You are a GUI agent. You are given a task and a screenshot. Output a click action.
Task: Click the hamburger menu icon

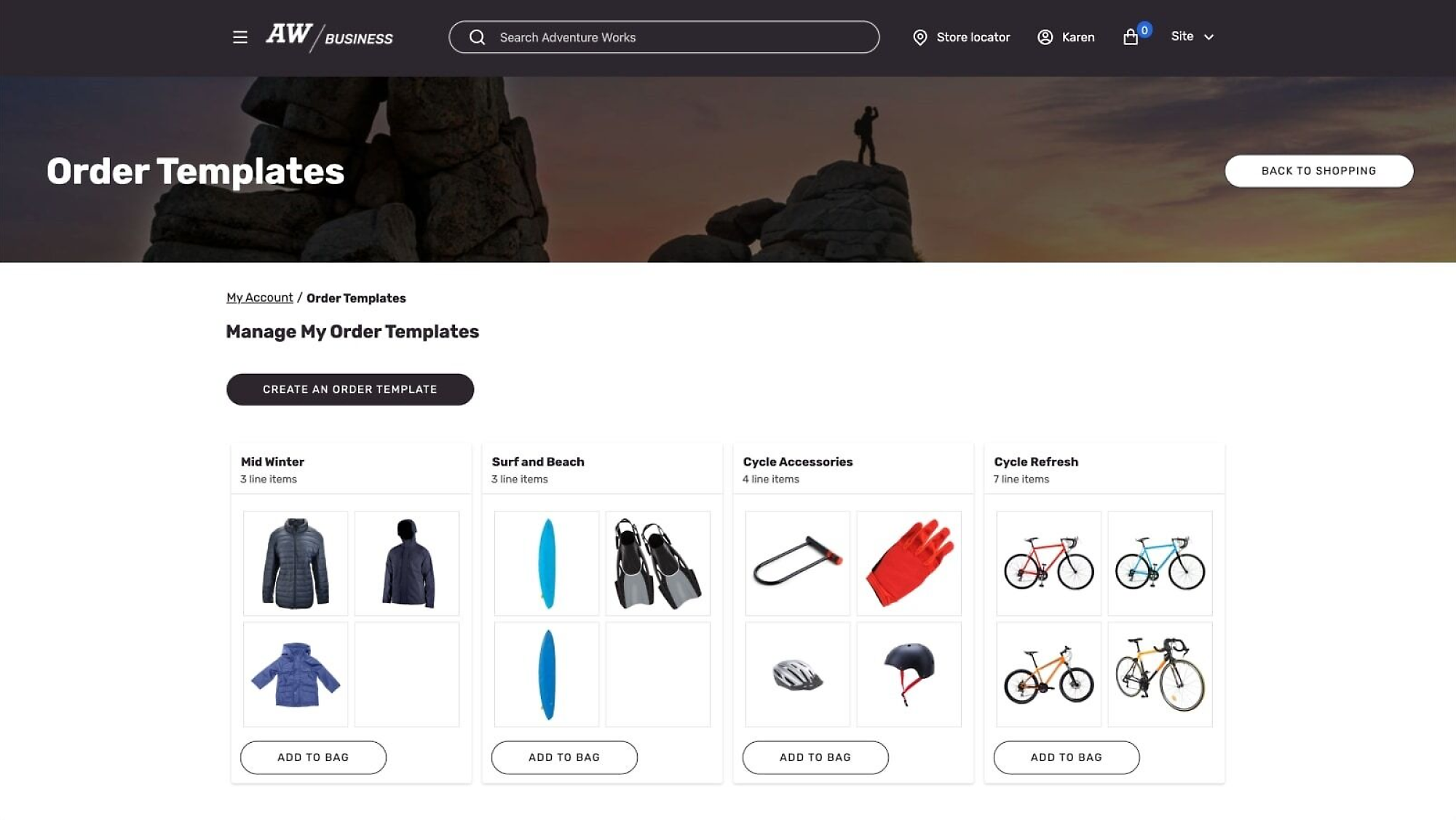coord(240,36)
